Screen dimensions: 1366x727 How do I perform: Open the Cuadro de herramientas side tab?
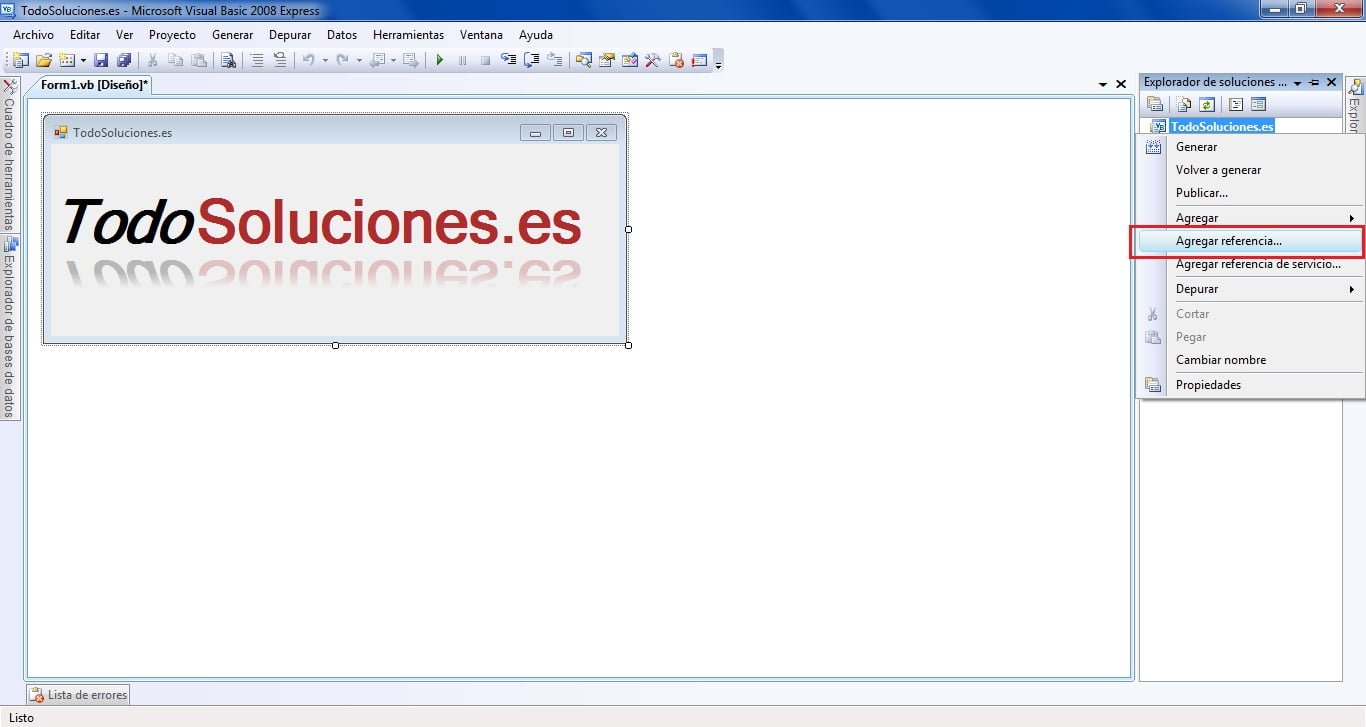tap(9, 154)
